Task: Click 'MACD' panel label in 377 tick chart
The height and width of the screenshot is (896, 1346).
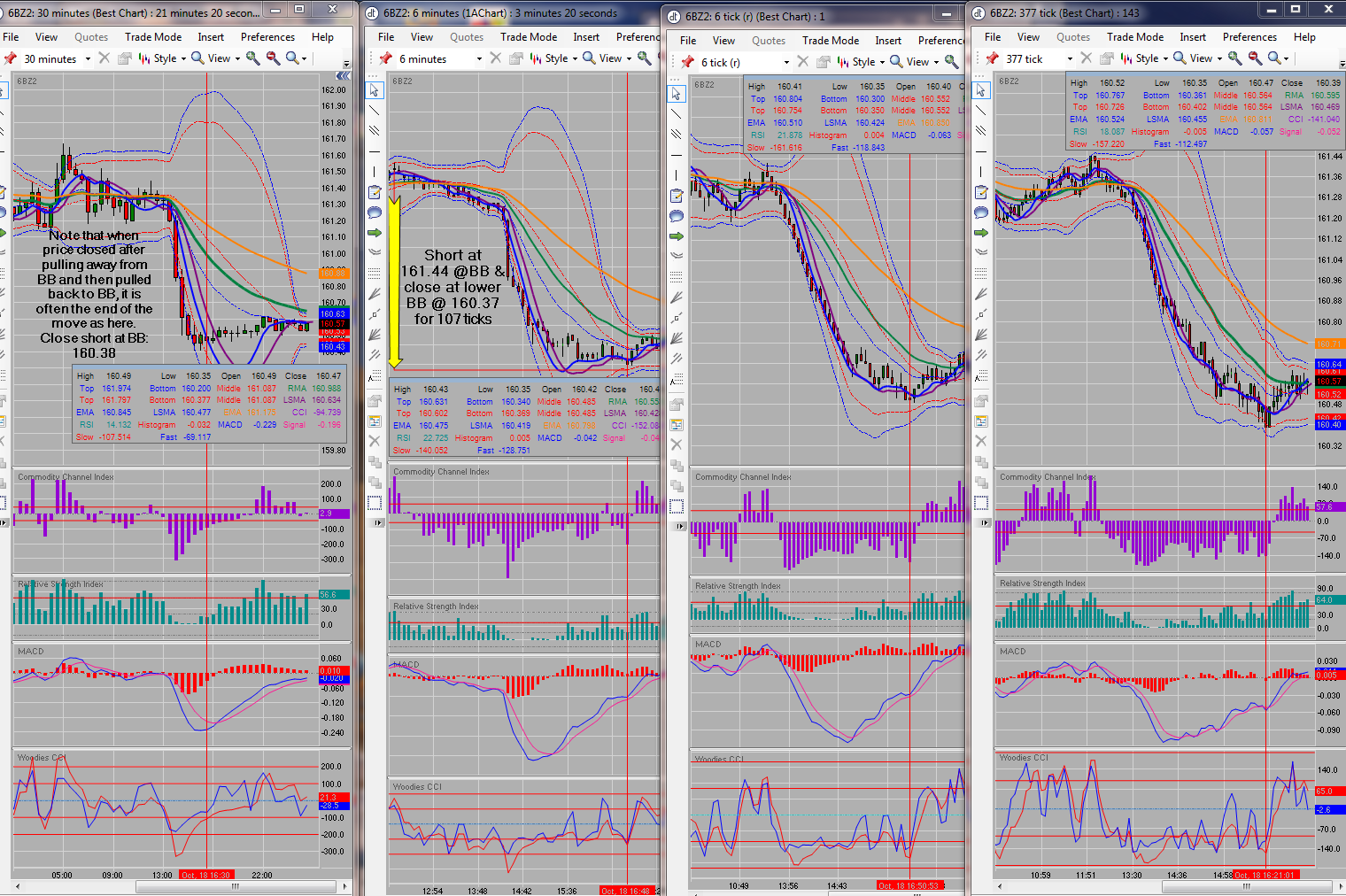Action: pos(1013,652)
